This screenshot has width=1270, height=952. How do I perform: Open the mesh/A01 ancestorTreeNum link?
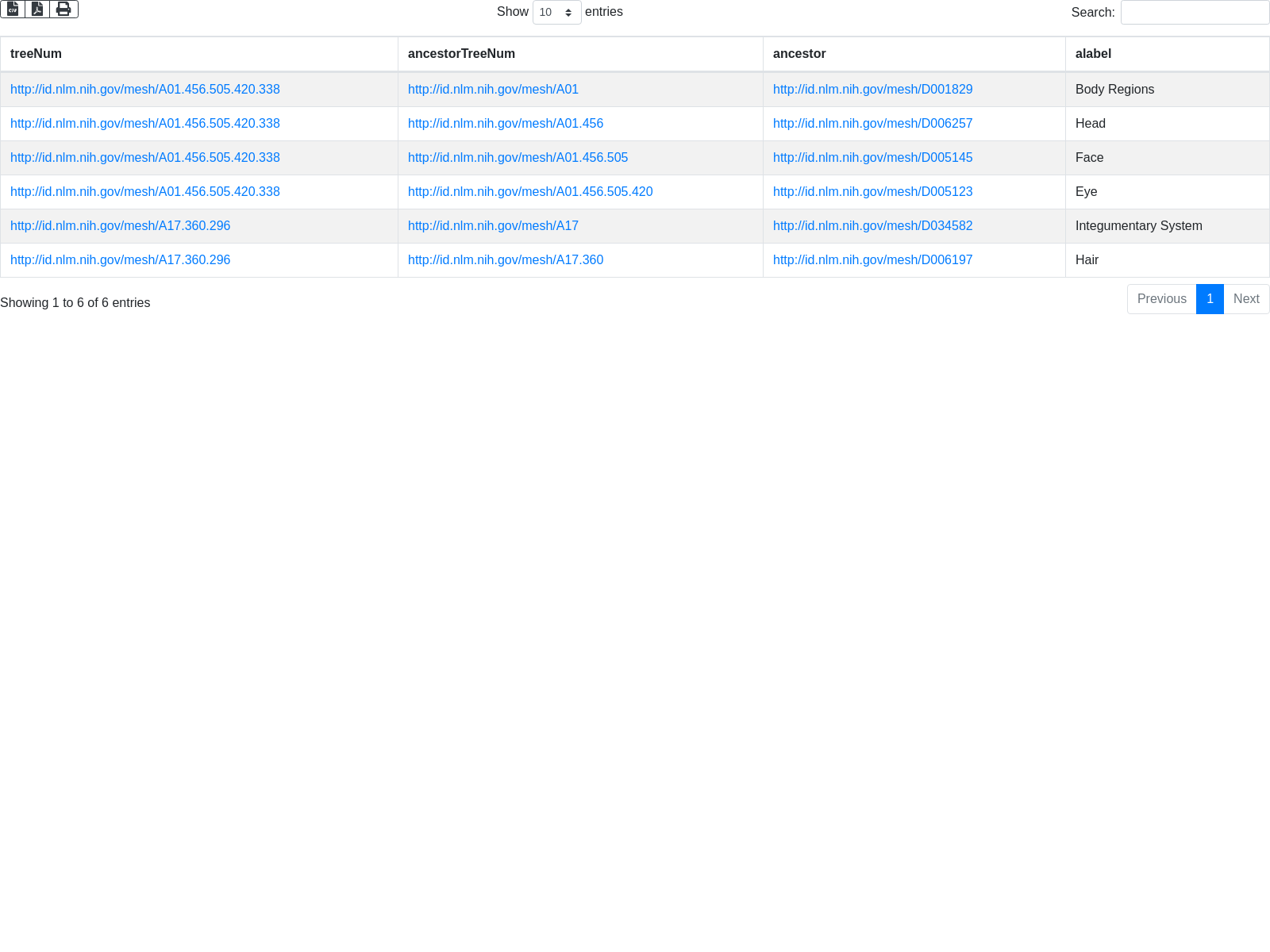tap(493, 90)
